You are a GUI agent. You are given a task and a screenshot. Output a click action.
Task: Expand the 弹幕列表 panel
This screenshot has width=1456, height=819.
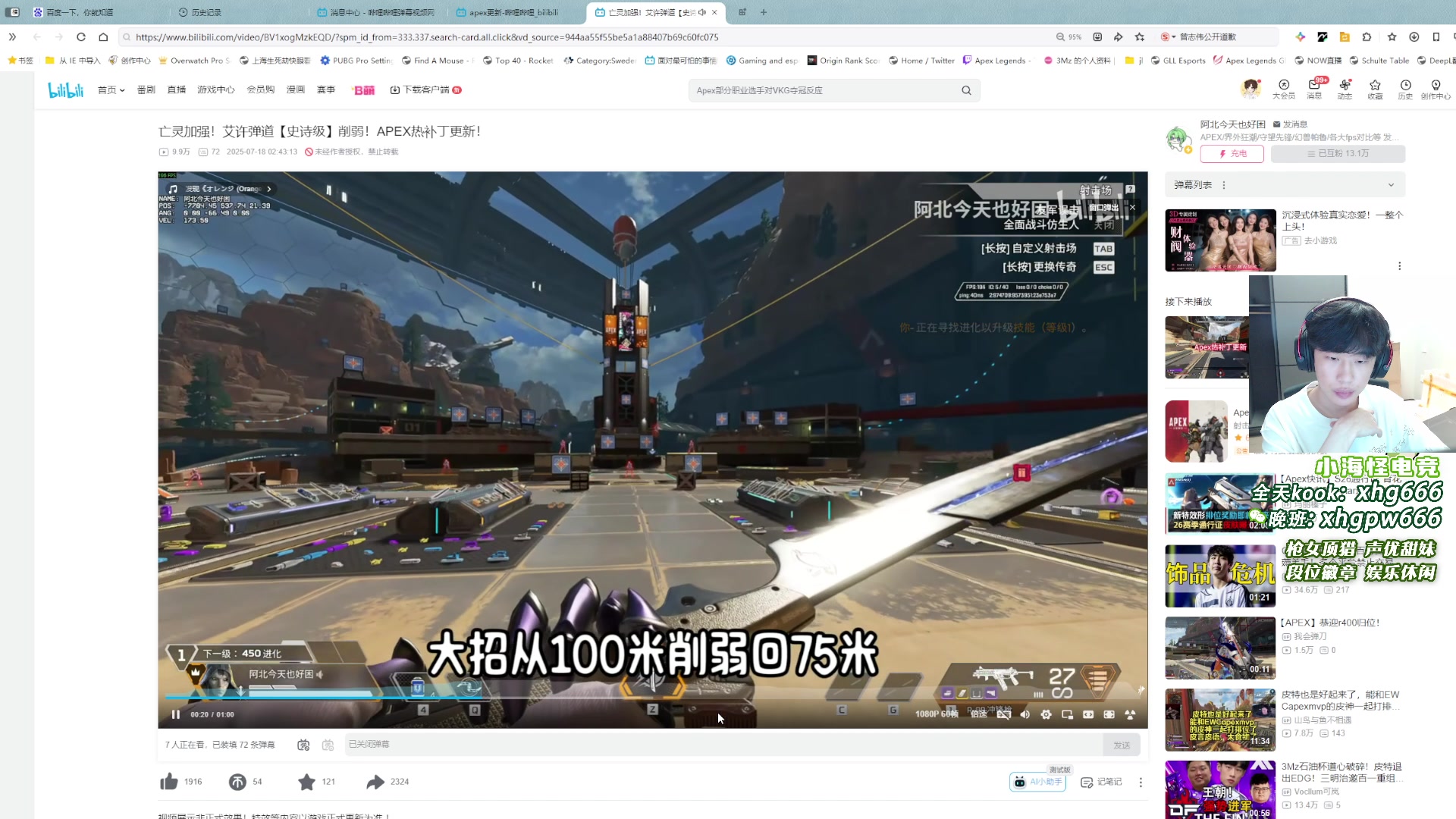(x=1391, y=185)
